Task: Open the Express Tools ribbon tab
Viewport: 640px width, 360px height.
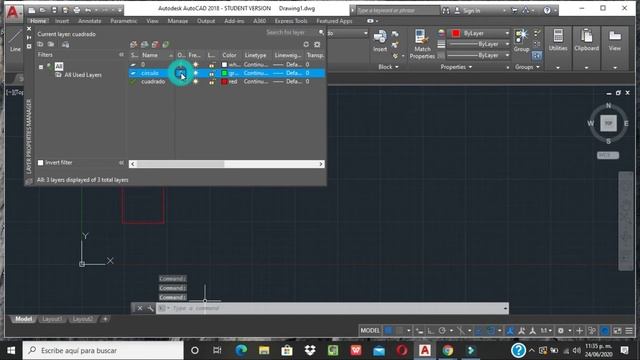Action: (291, 21)
